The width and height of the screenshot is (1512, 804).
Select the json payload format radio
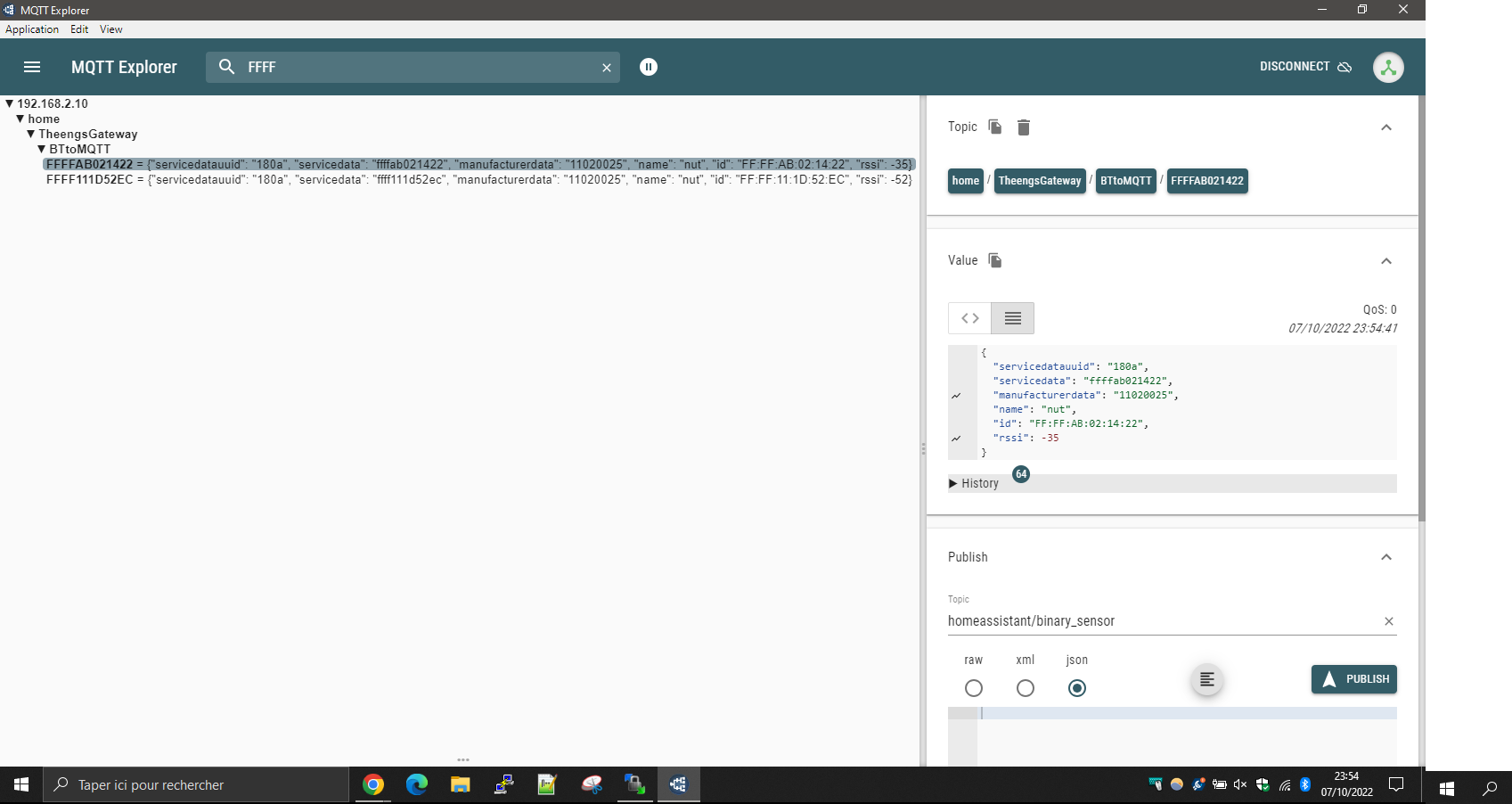[1077, 688]
